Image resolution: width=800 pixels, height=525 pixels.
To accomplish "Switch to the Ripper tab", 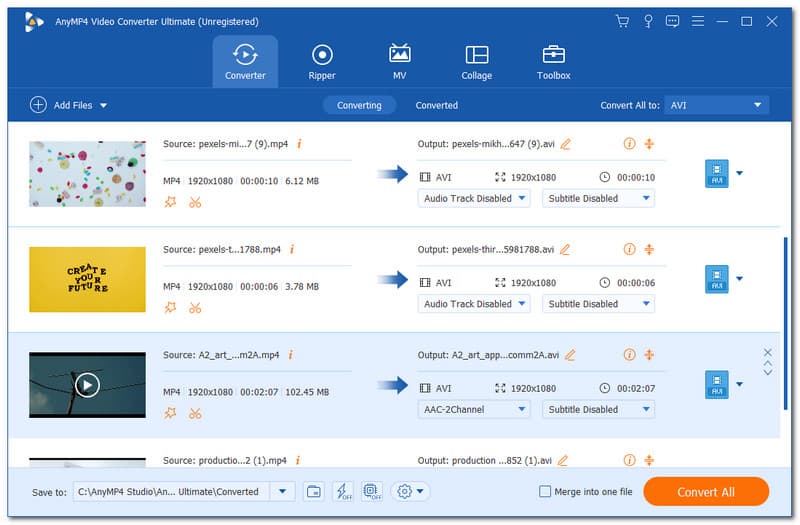I will coord(322,62).
